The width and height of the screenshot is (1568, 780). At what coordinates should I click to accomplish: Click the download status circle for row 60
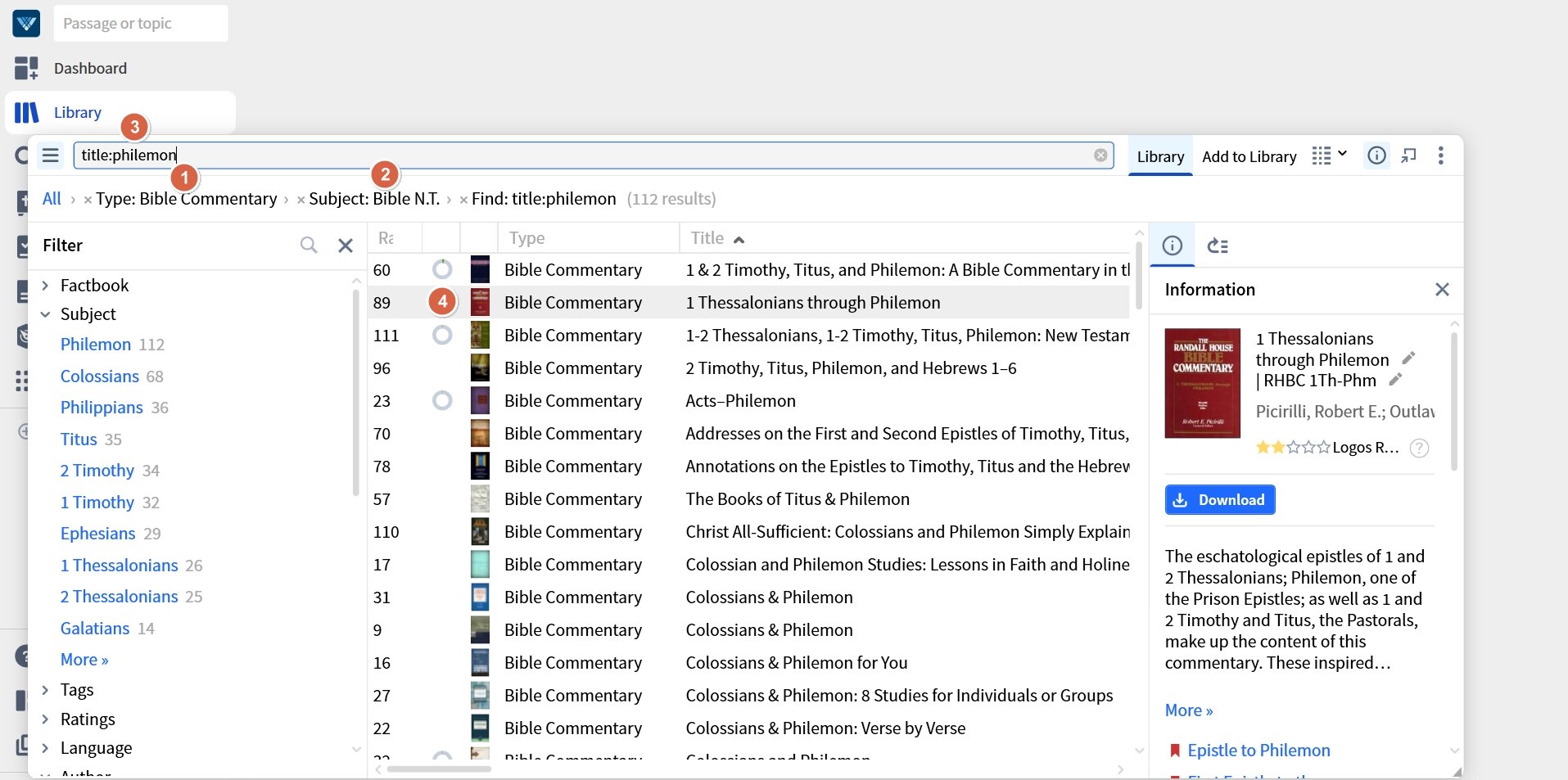[442, 269]
